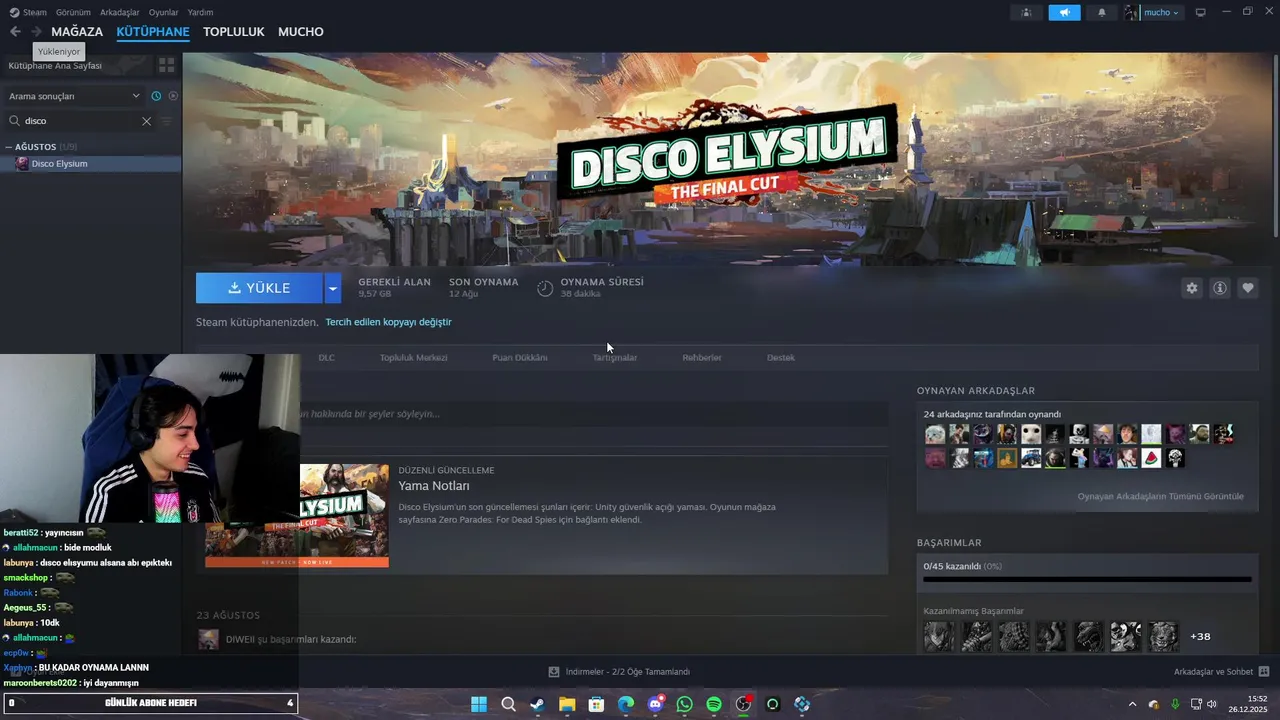Viewport: 1280px width, 720px height.
Task: Clear the disco search text
Action: 146,121
